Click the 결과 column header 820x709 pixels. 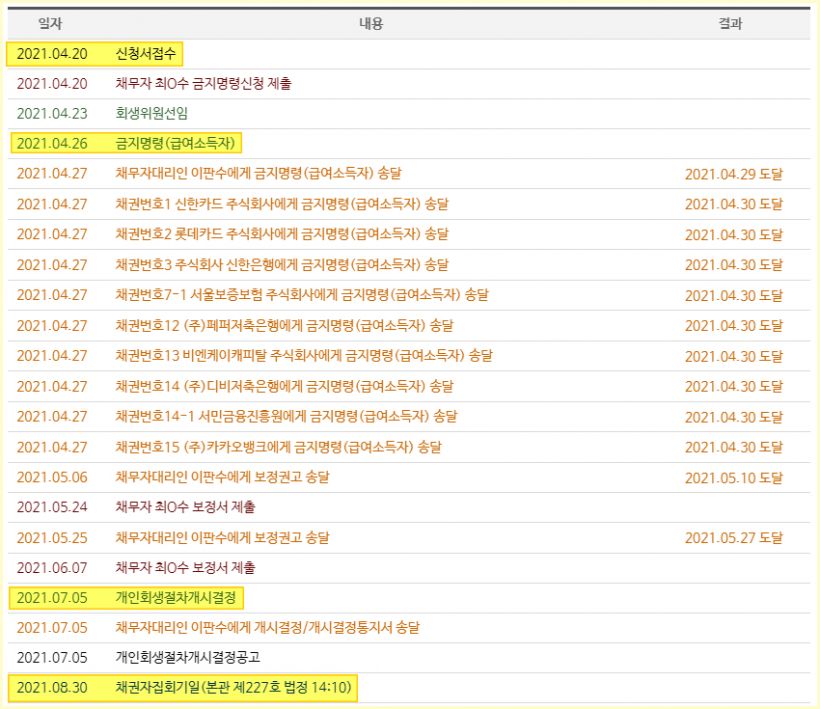click(731, 24)
